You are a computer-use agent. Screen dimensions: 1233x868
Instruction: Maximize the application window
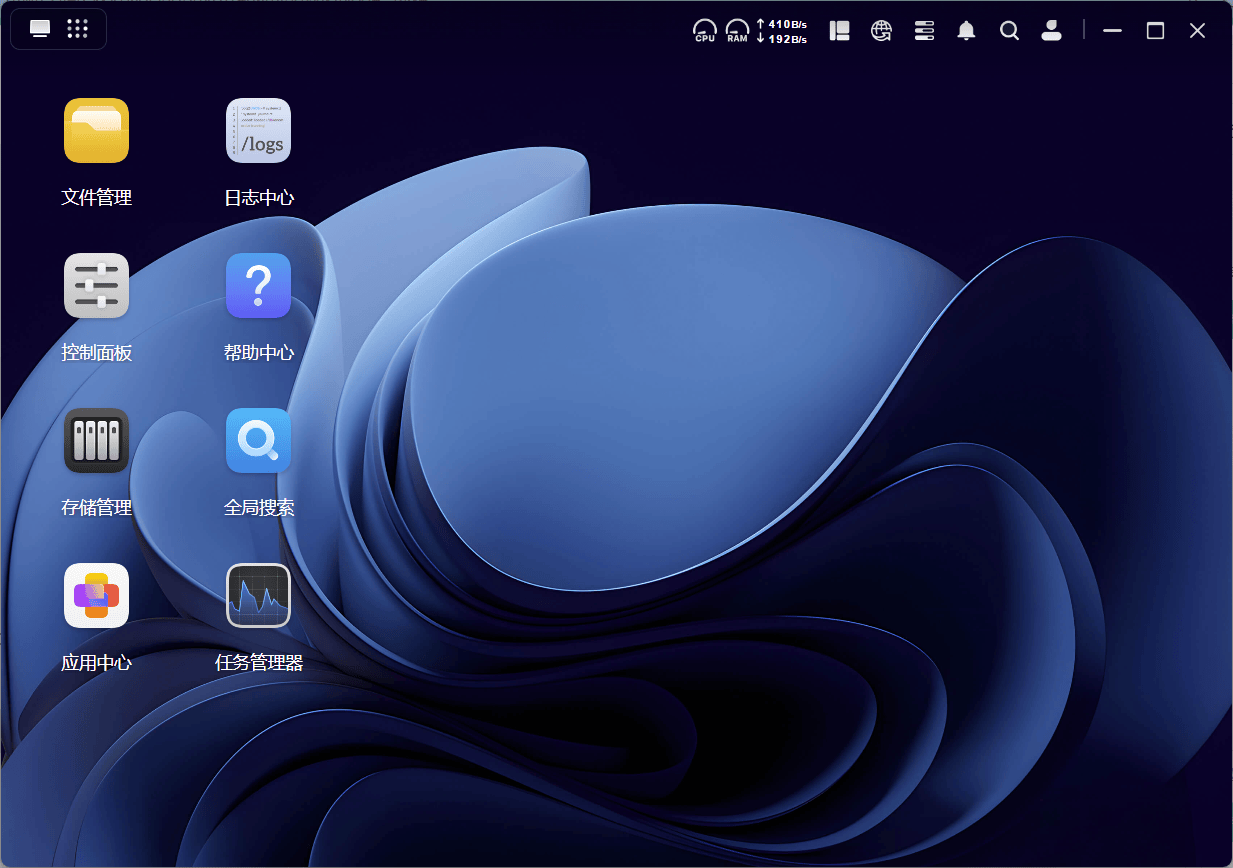coord(1155,31)
